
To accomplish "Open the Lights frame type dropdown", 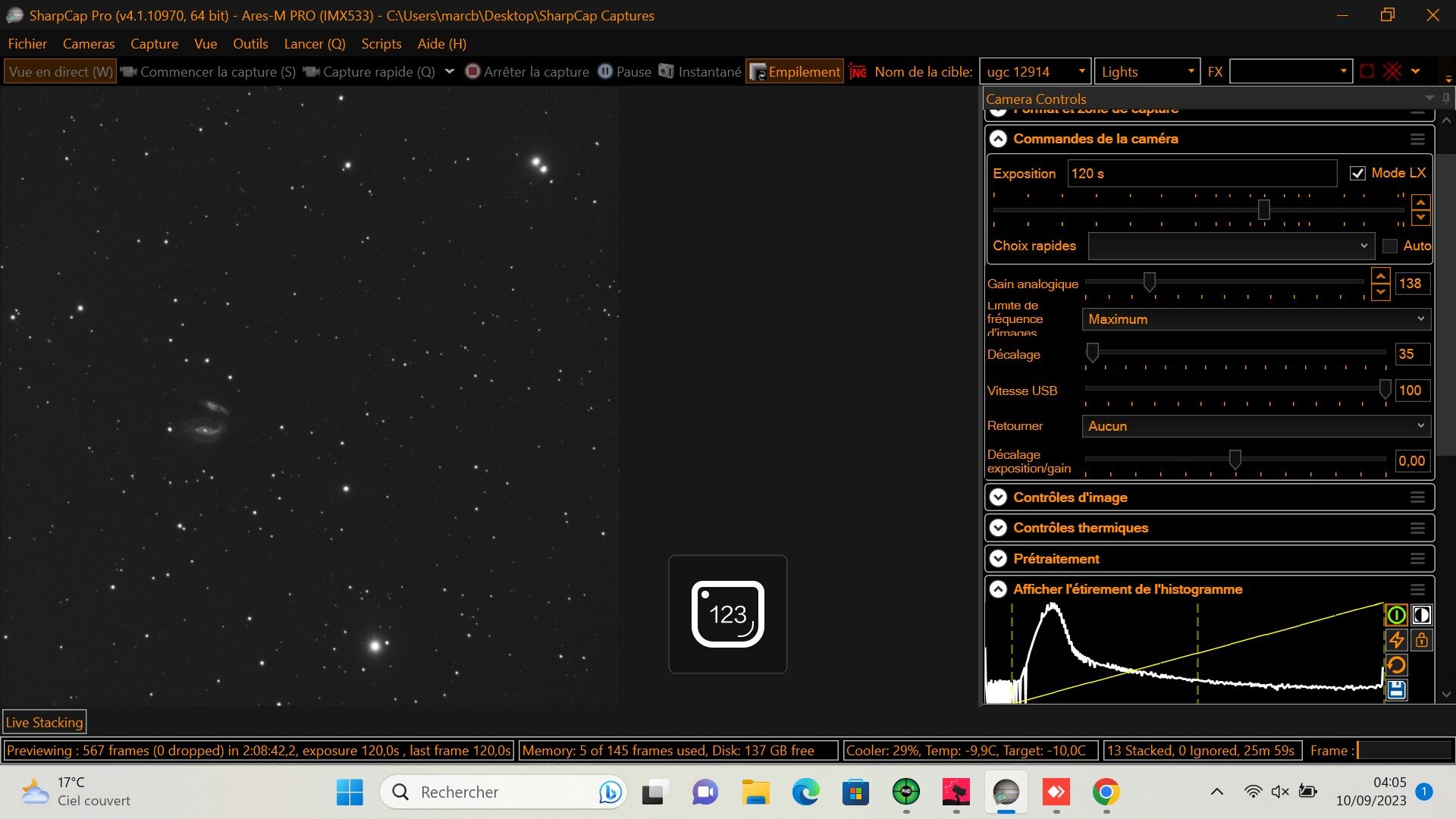I will (x=1191, y=72).
